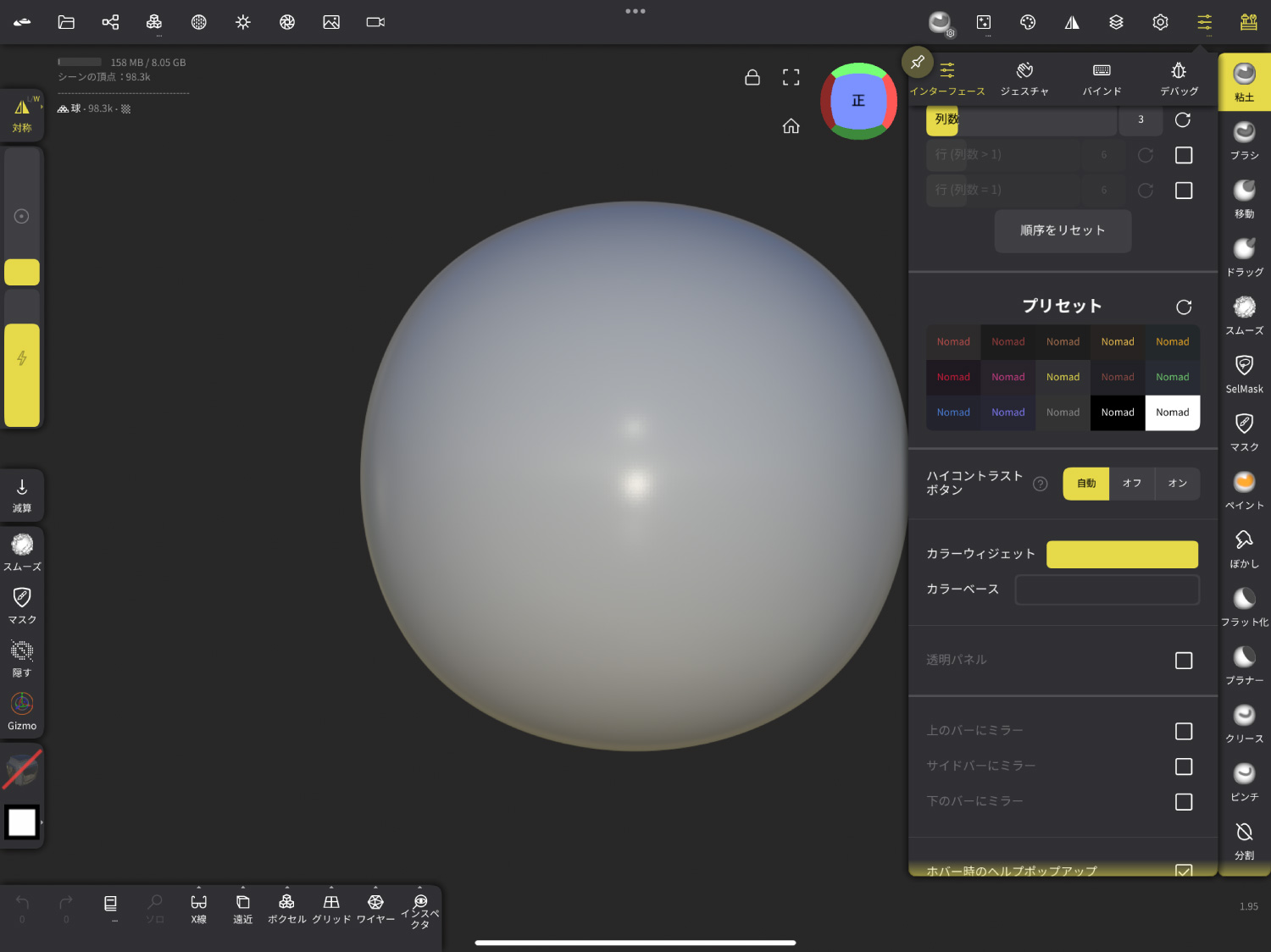1271x952 pixels.
Task: Switch to the ジェスチャ tab
Action: click(1024, 78)
